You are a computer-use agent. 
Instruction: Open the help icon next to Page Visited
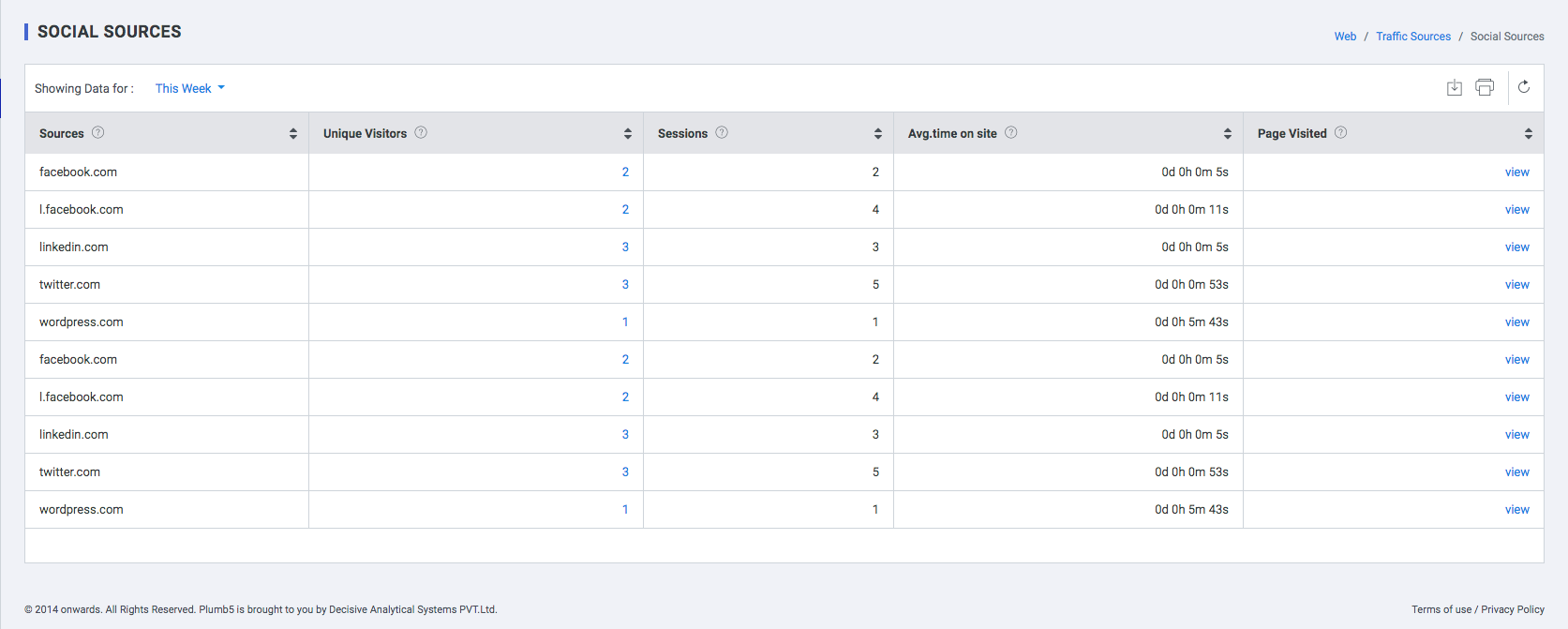pos(1340,132)
